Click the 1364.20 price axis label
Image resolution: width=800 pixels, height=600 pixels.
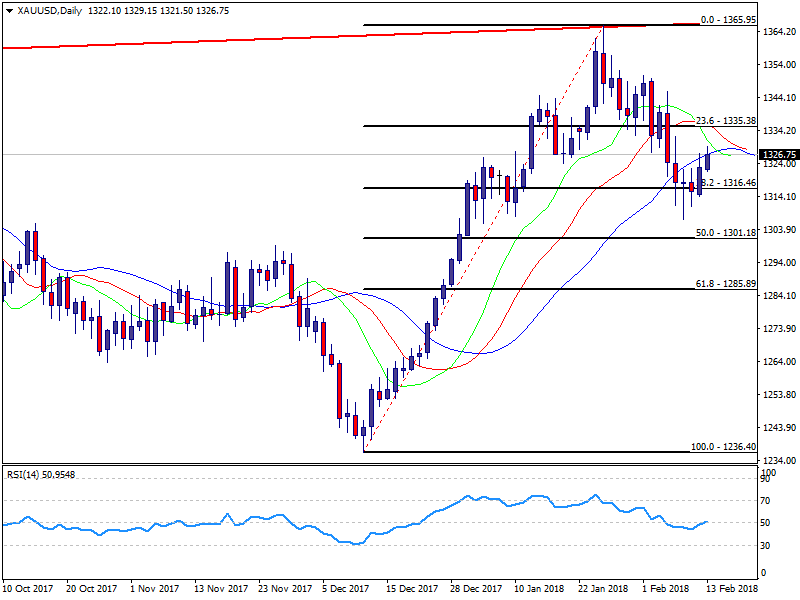(x=779, y=32)
